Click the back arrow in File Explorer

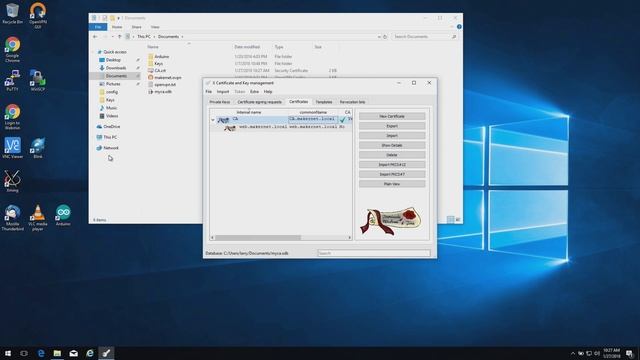click(95, 37)
